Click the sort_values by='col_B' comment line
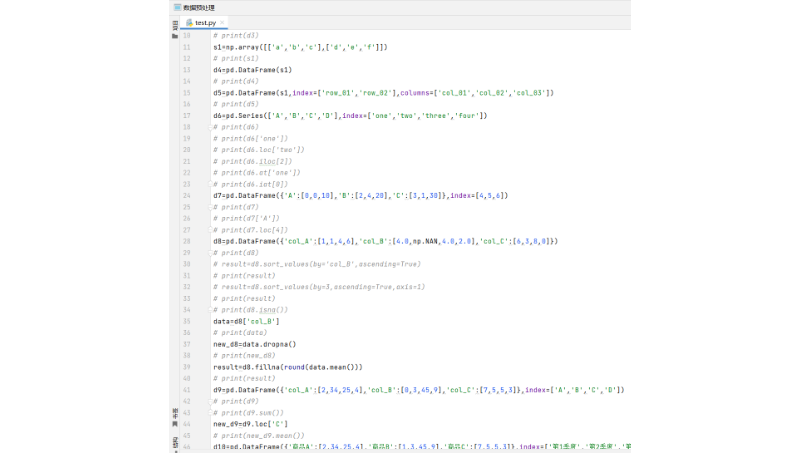Screen dimensions: 800x453 pyautogui.click(x=317, y=264)
